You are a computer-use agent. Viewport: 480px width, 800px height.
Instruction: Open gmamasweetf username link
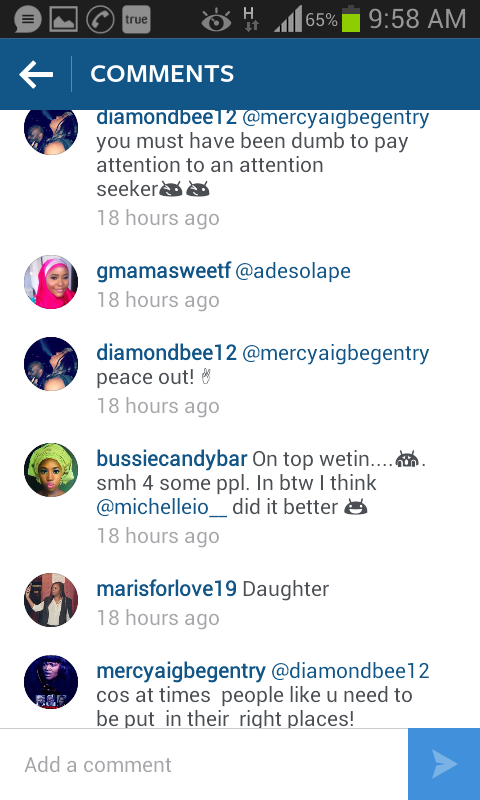click(163, 271)
